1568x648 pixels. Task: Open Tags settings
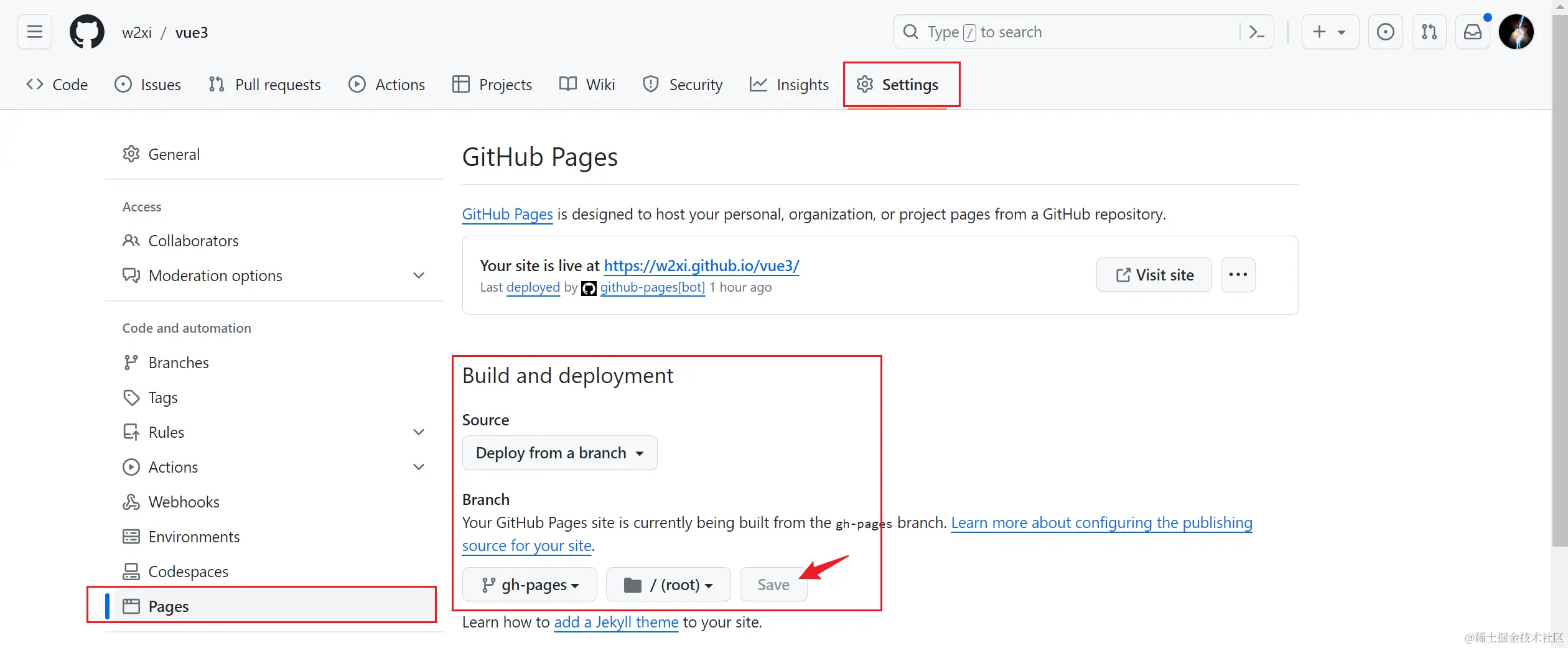coord(275,397)
